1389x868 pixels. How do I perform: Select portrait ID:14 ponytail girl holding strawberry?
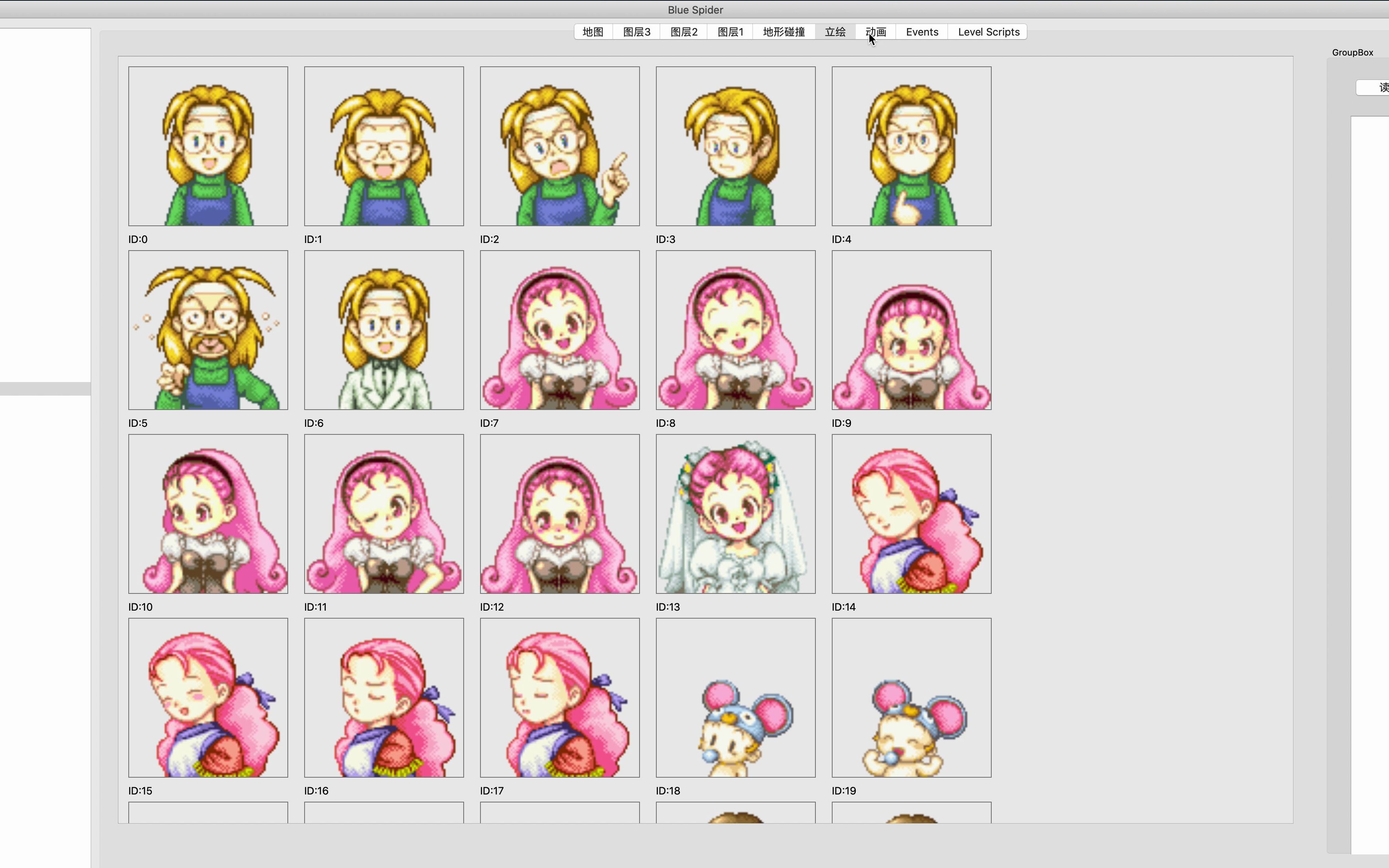pyautogui.click(x=911, y=514)
